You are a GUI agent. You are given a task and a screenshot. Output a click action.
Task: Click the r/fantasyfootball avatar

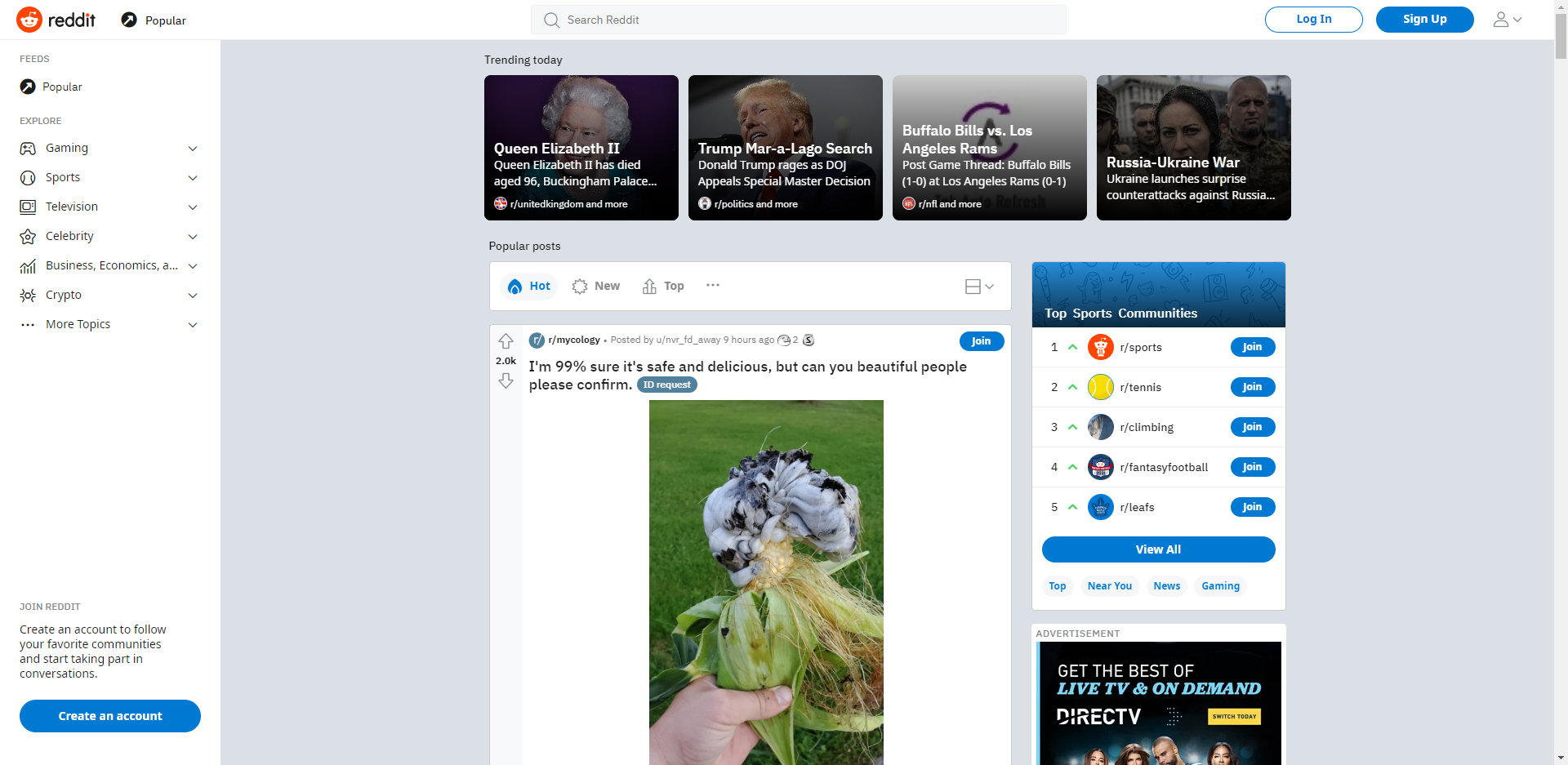(x=1101, y=467)
